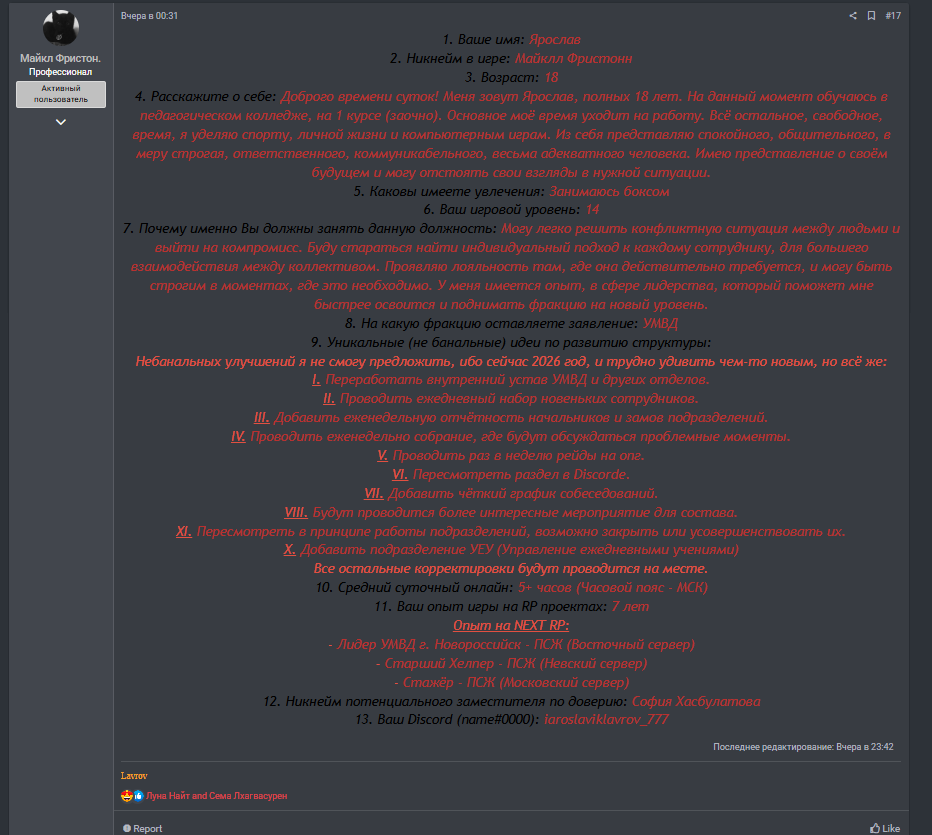Report this post

pos(142,828)
